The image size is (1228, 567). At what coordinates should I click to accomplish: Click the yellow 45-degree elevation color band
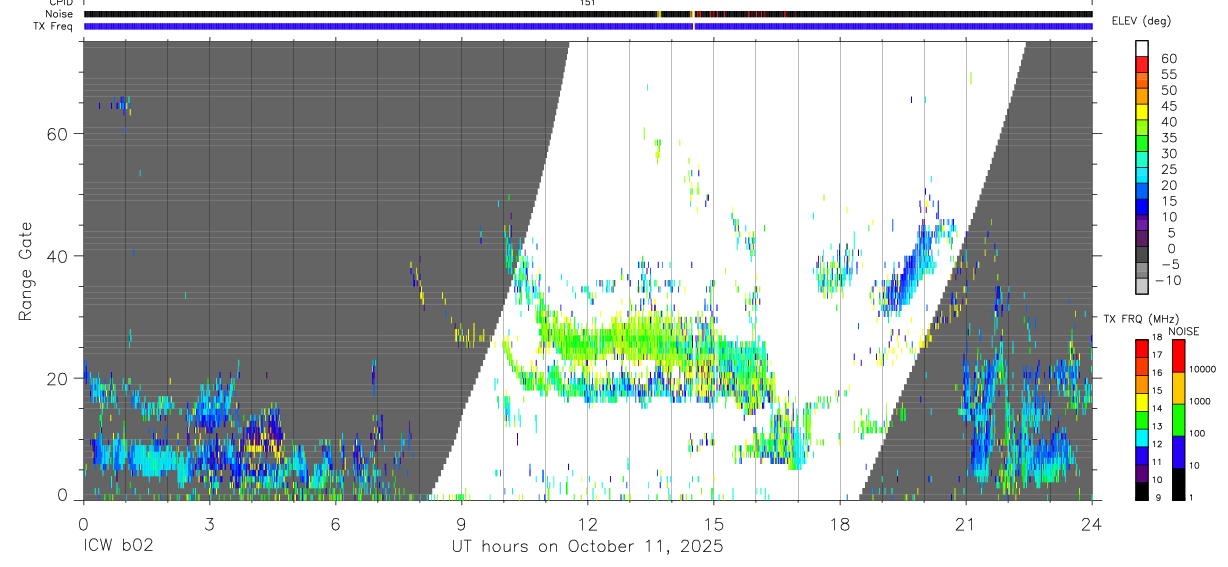tap(1142, 113)
